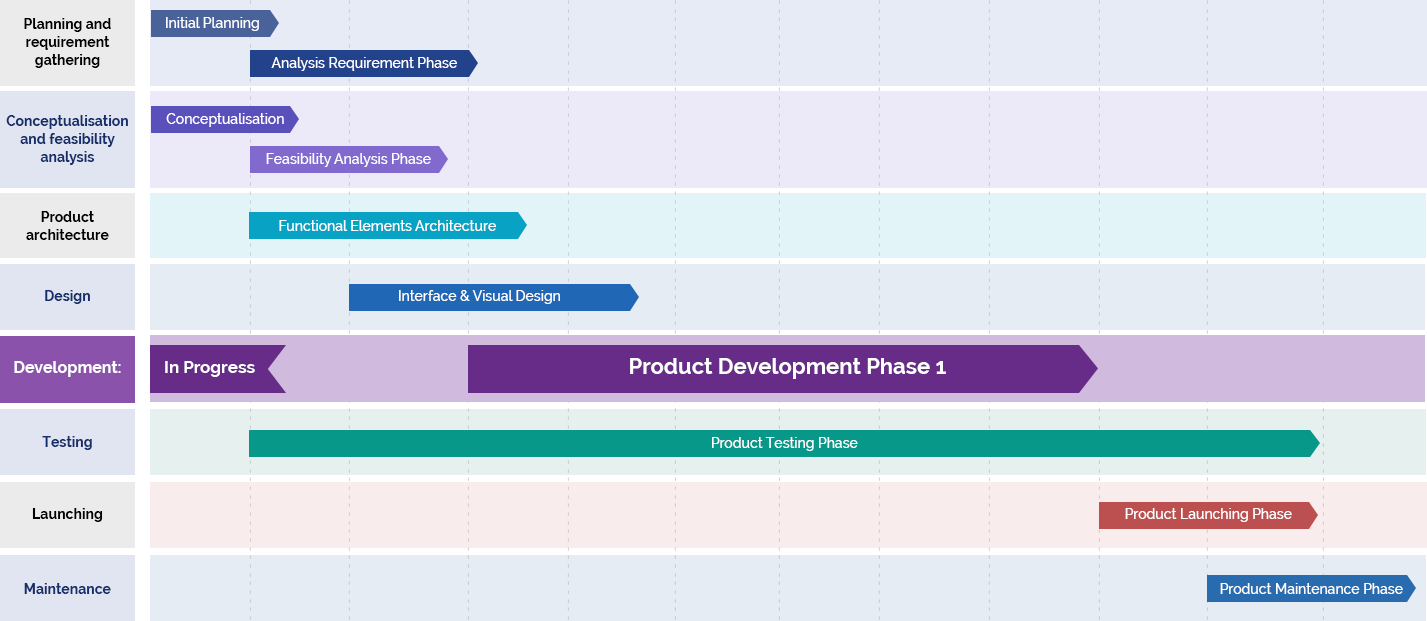Image resolution: width=1427 pixels, height=621 pixels.
Task: Select the Design row label
Action: click(x=67, y=296)
